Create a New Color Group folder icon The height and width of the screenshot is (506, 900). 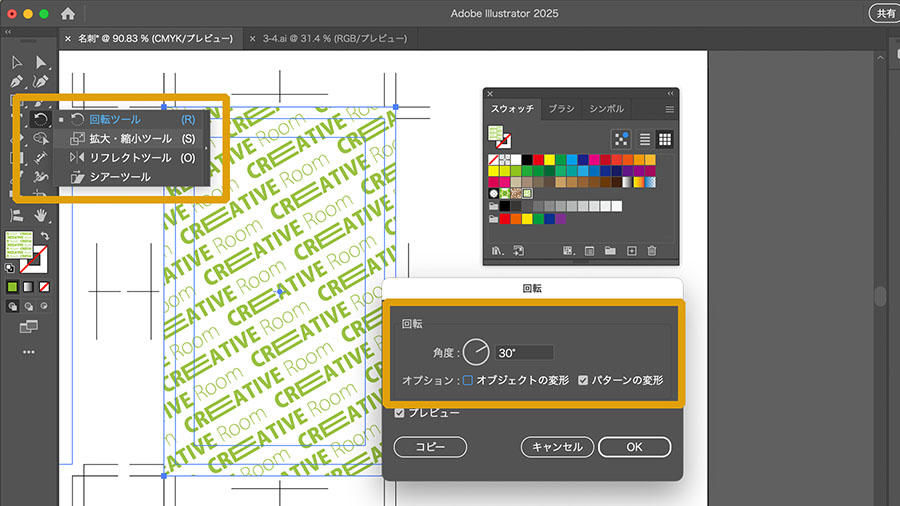[x=610, y=251]
